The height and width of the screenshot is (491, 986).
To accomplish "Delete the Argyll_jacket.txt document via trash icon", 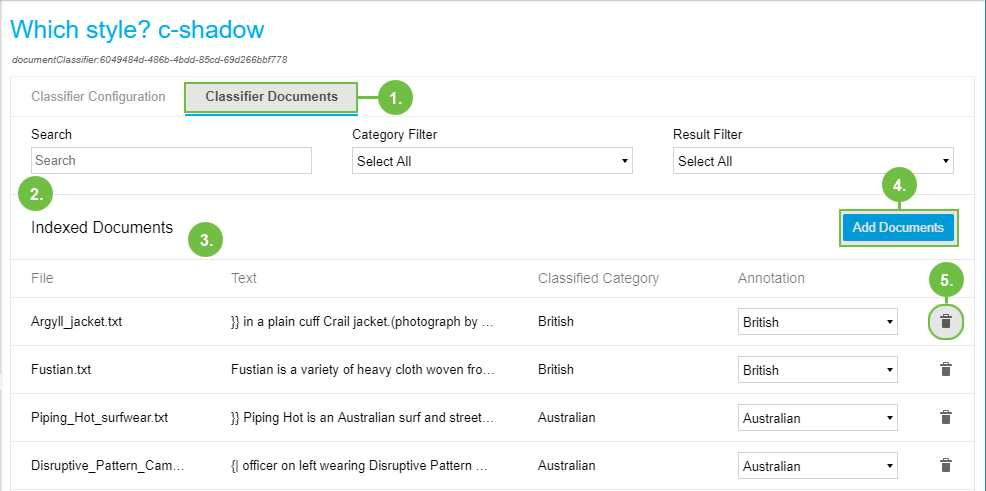I will [945, 322].
